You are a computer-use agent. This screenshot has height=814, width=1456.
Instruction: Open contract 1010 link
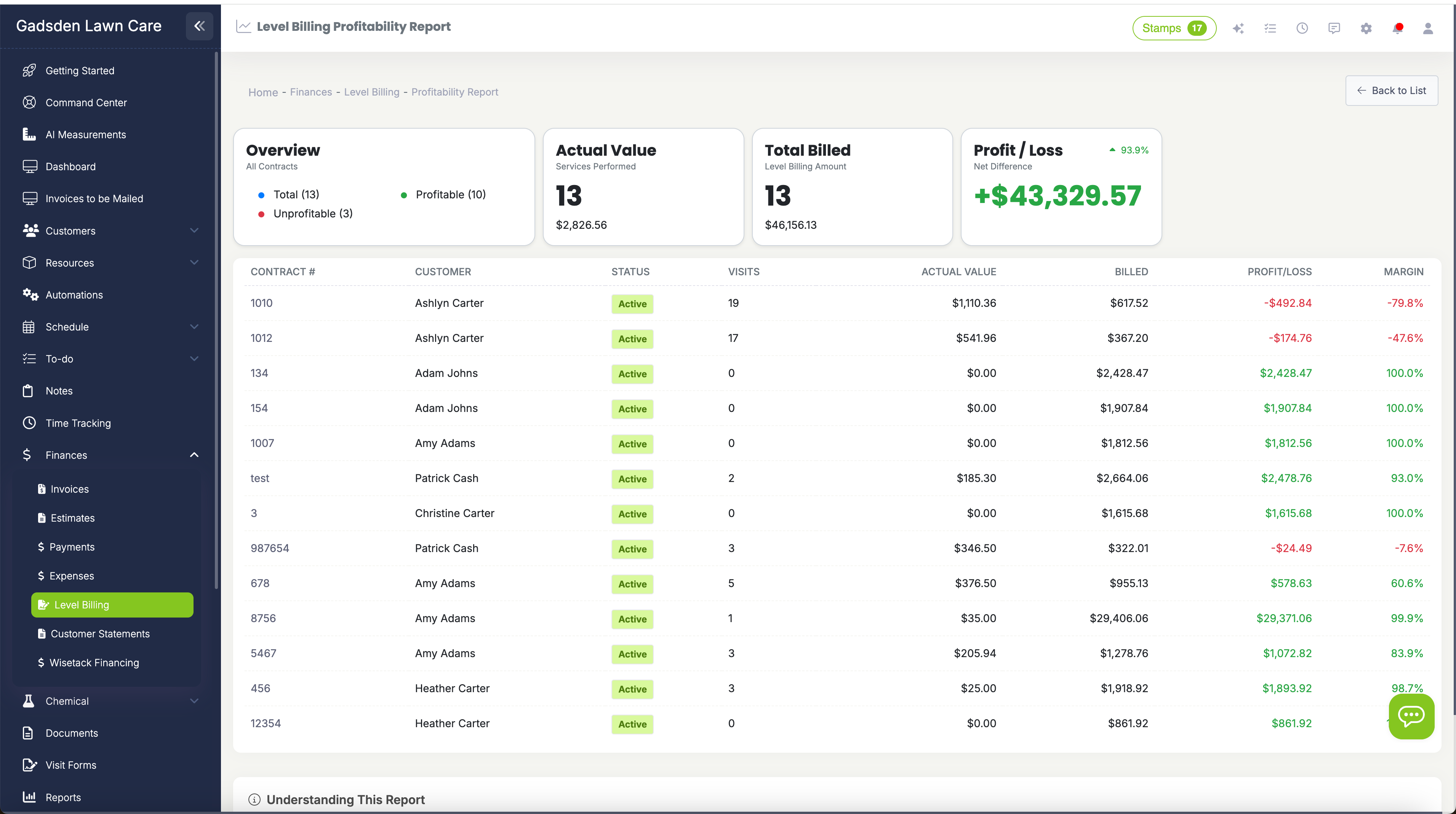coord(261,303)
